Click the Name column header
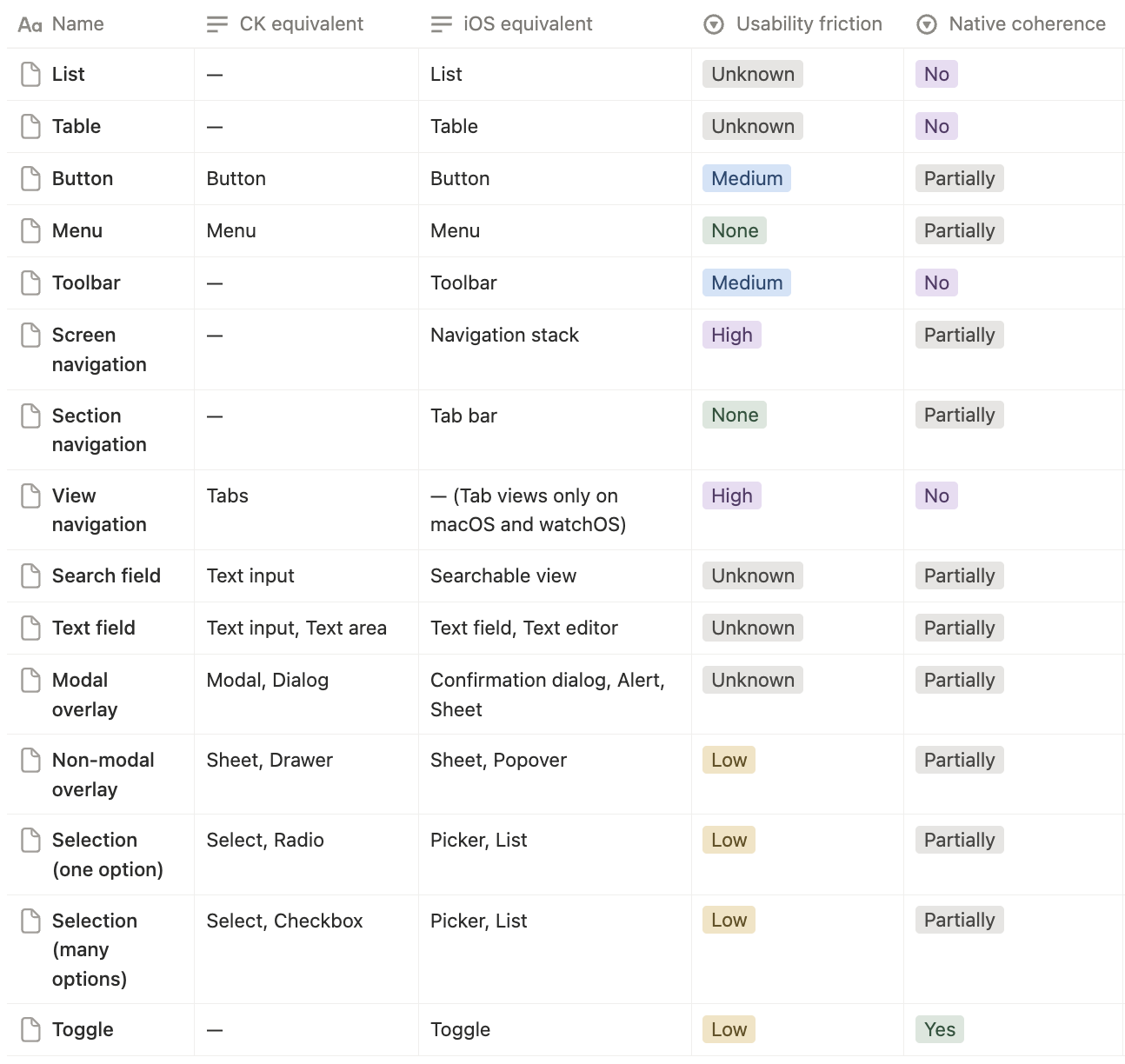Image resolution: width=1125 pixels, height=1064 pixels. 77,23
